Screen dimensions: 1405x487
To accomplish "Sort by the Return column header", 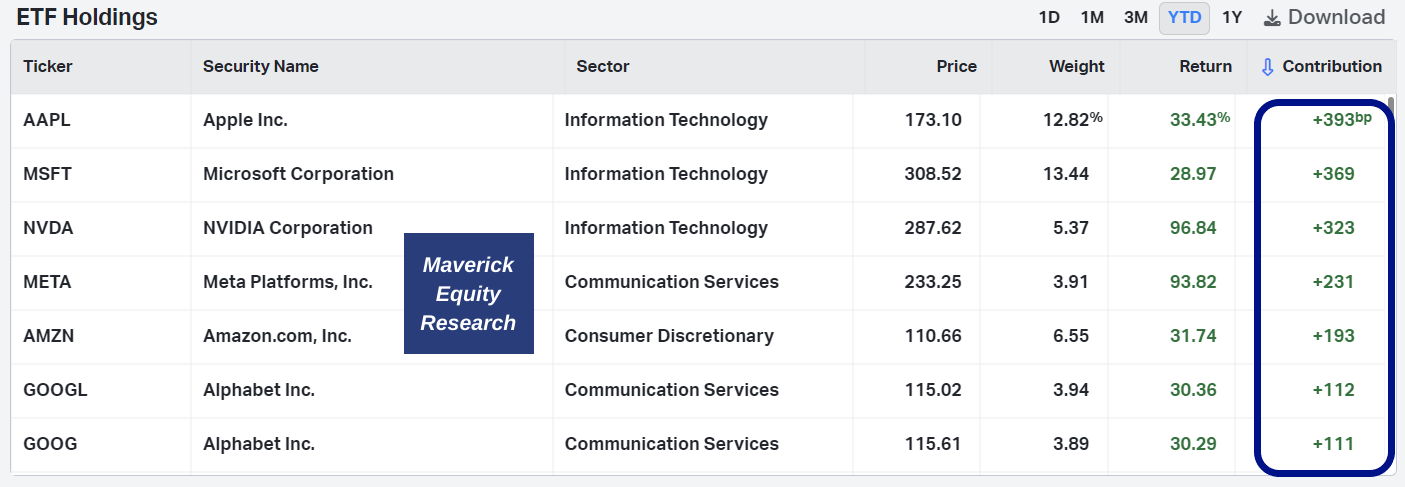I will pos(1205,67).
